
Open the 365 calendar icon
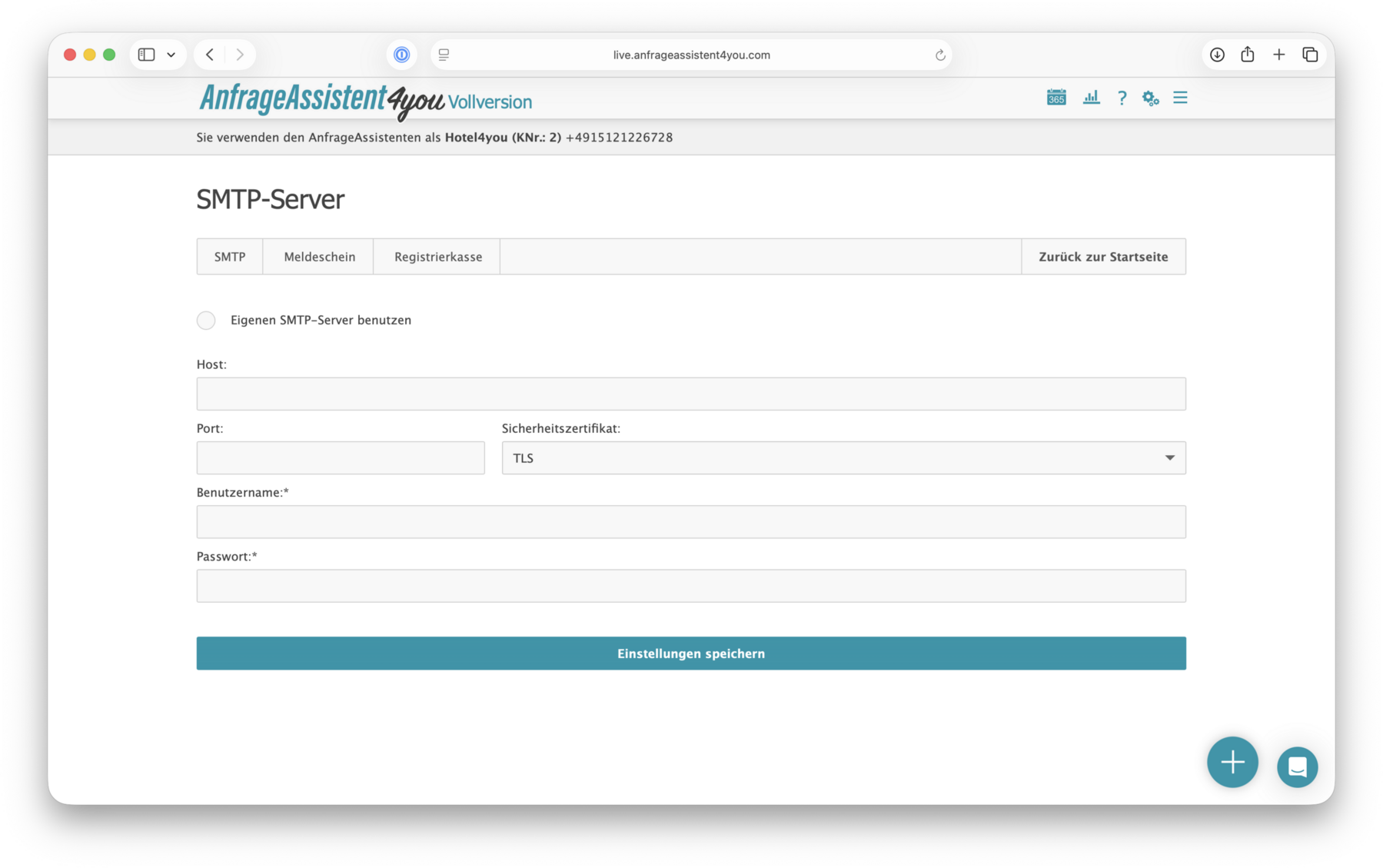pos(1055,98)
